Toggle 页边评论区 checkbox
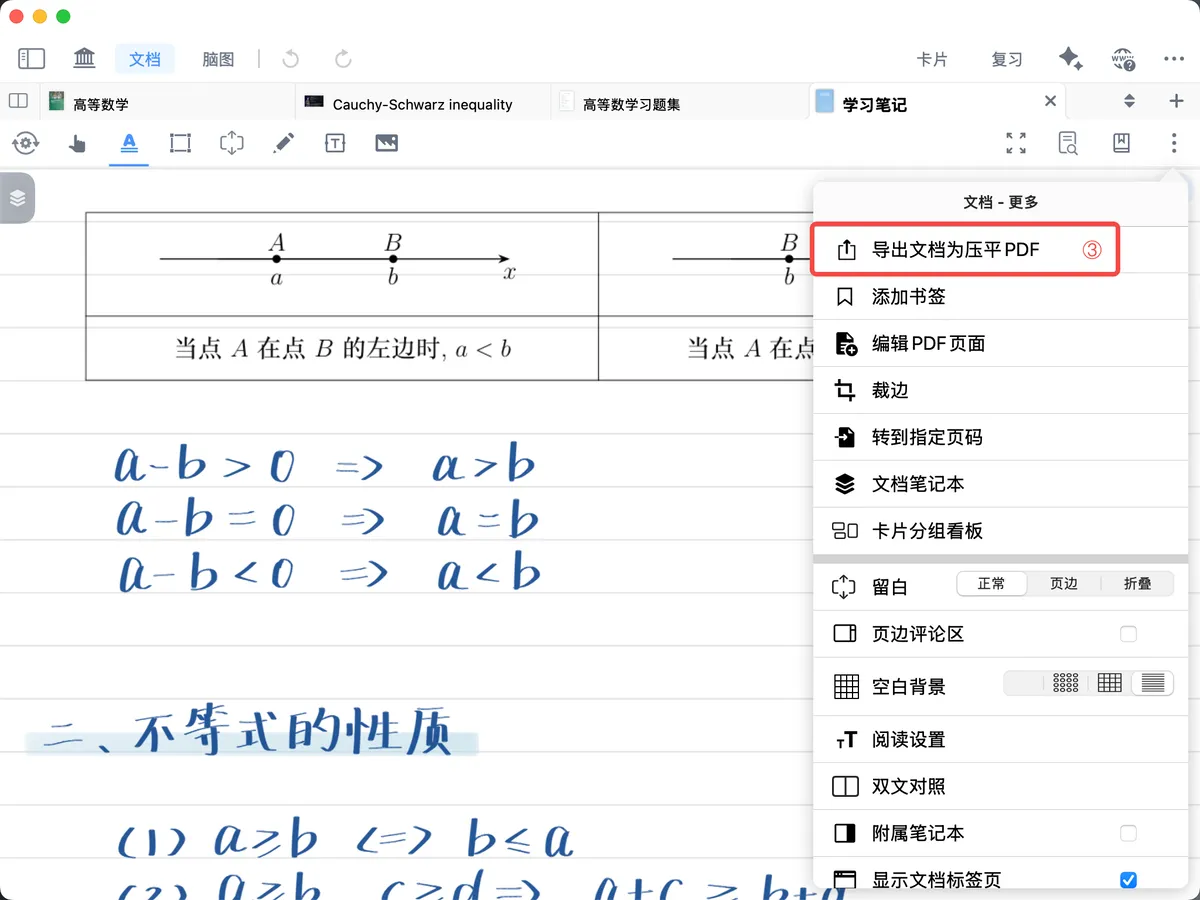Image resolution: width=1200 pixels, height=900 pixels. pos(1128,634)
